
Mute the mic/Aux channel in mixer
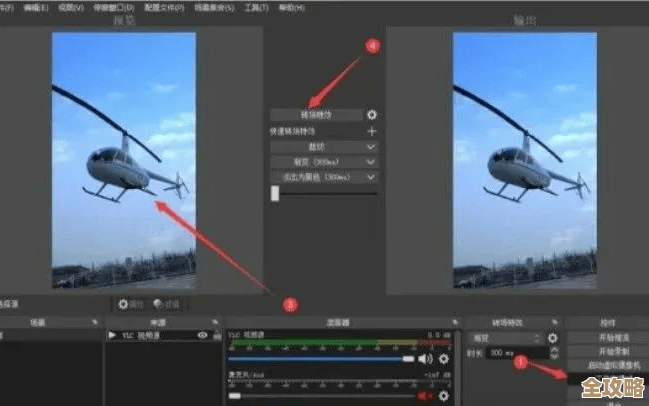coord(425,397)
